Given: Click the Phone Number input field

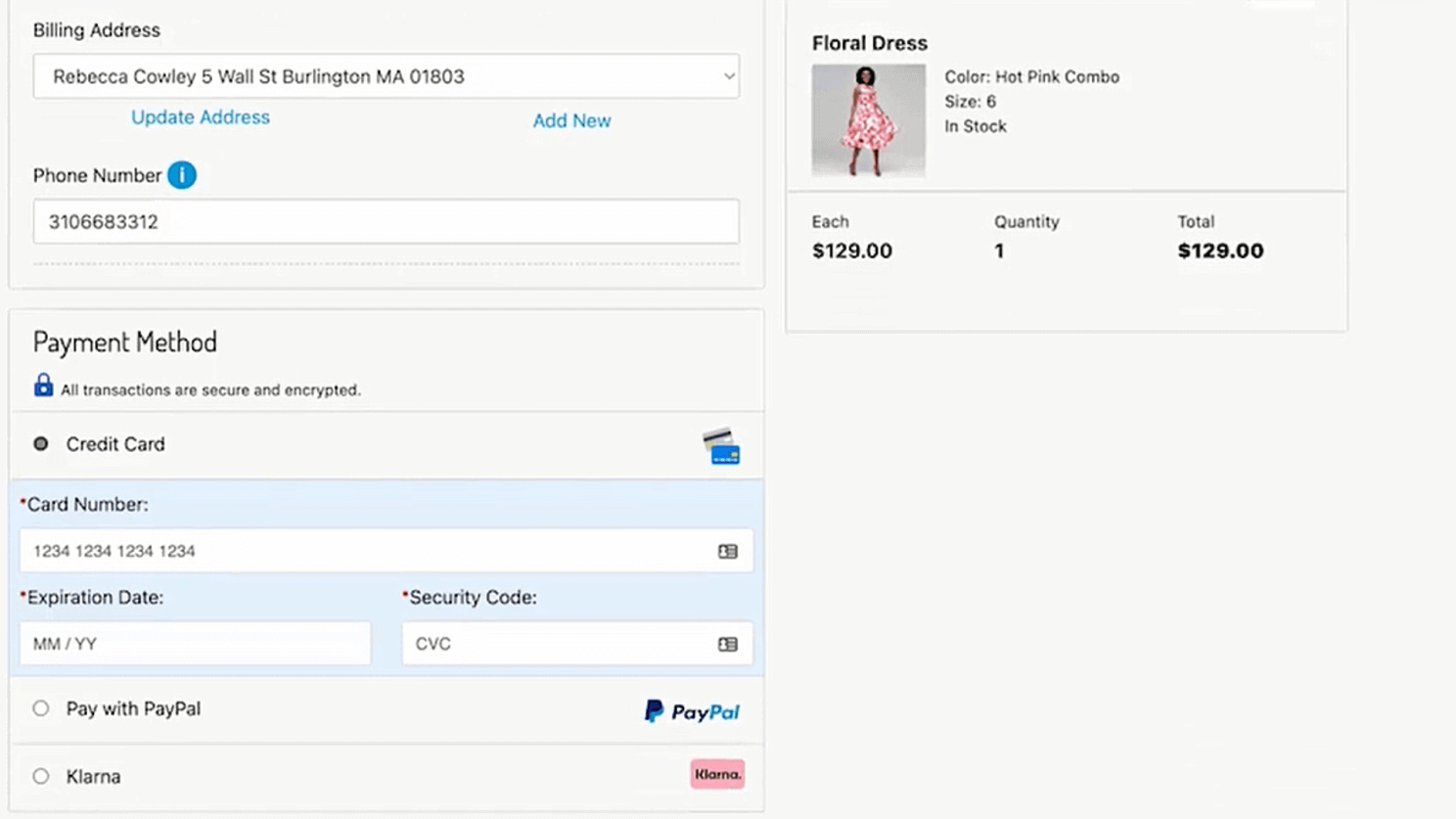Looking at the screenshot, I should (386, 222).
